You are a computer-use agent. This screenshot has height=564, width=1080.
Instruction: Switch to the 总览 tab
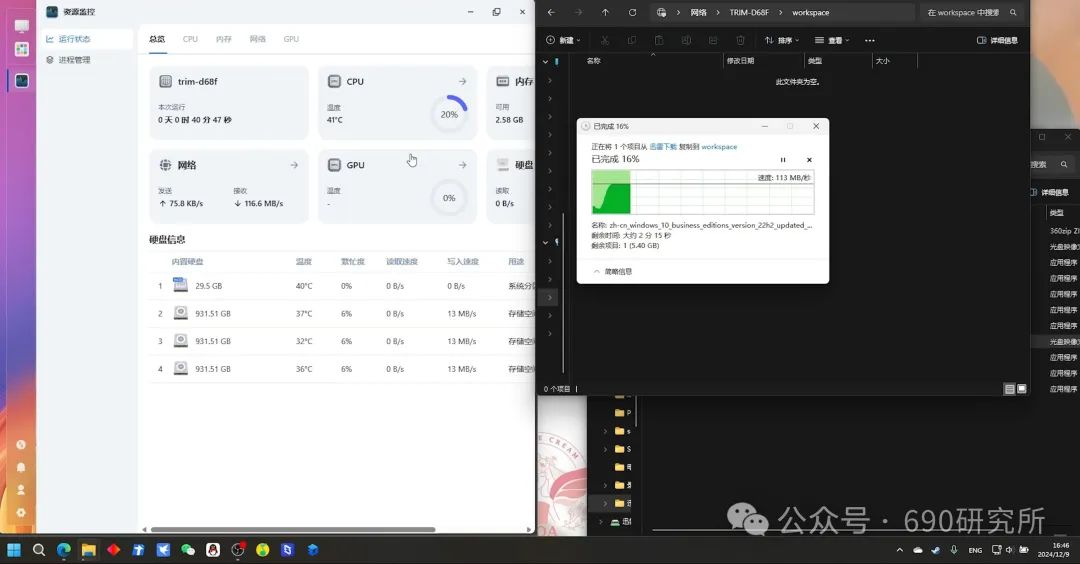(157, 39)
